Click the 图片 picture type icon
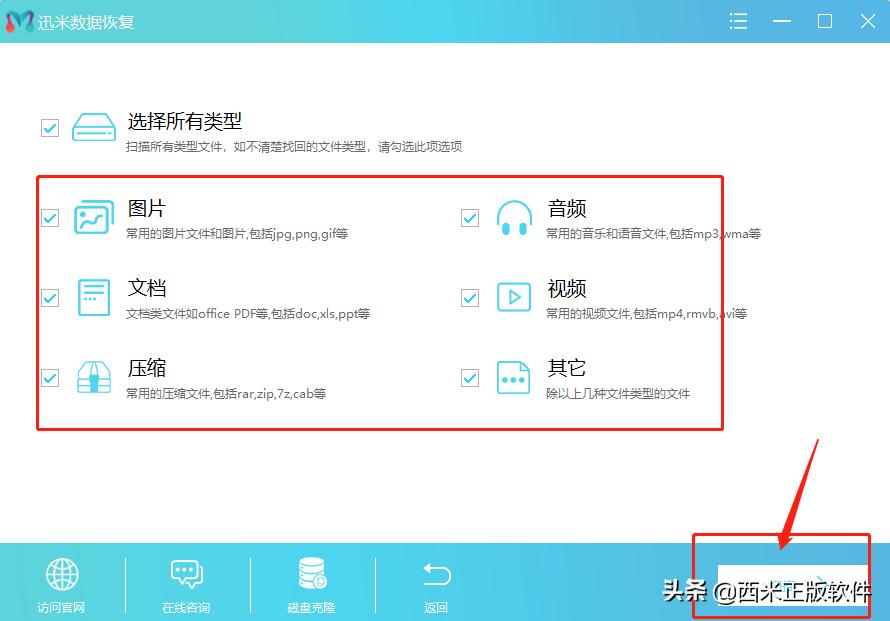Image resolution: width=890 pixels, height=621 pixels. (x=93, y=217)
